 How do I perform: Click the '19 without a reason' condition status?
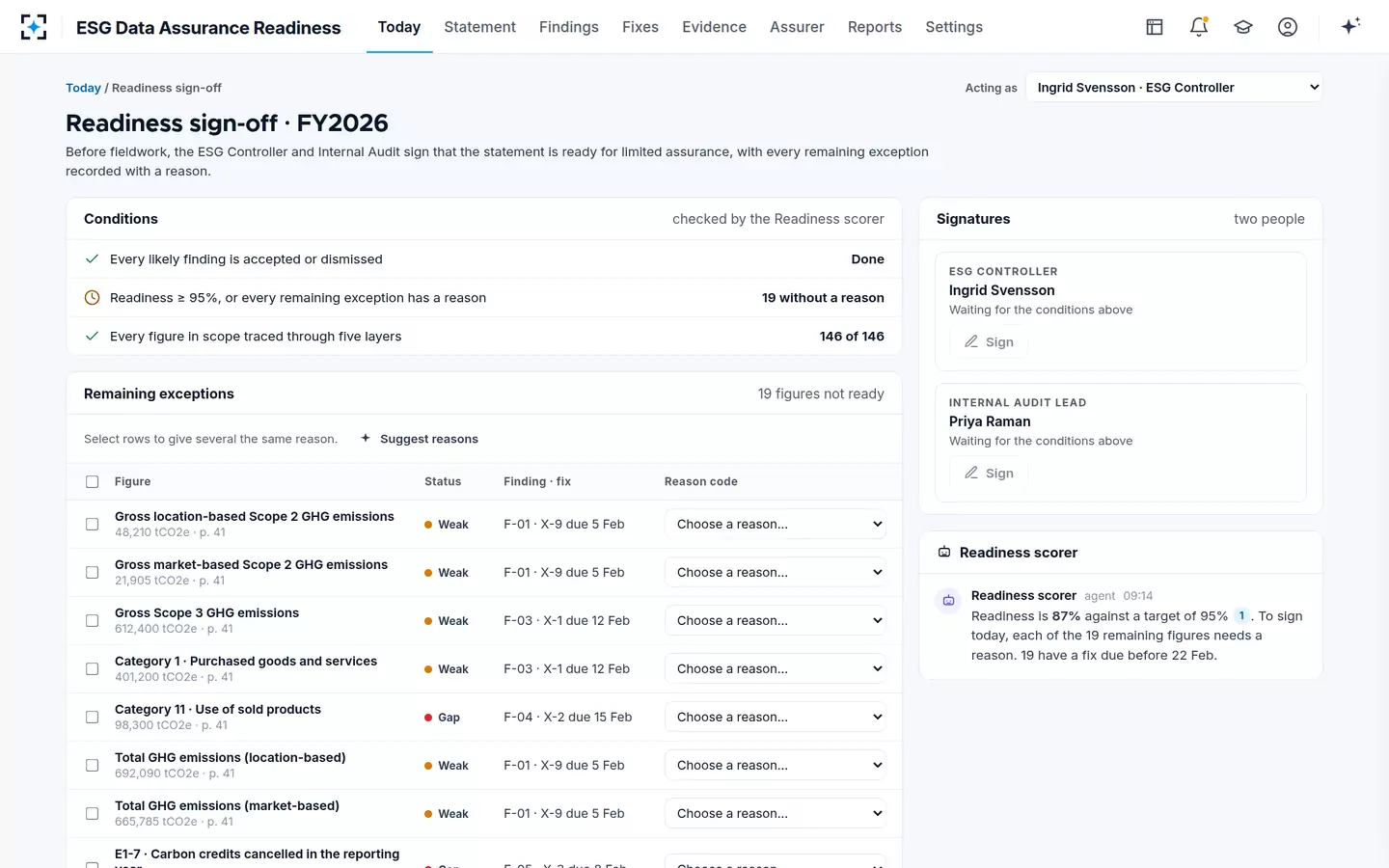click(x=823, y=298)
